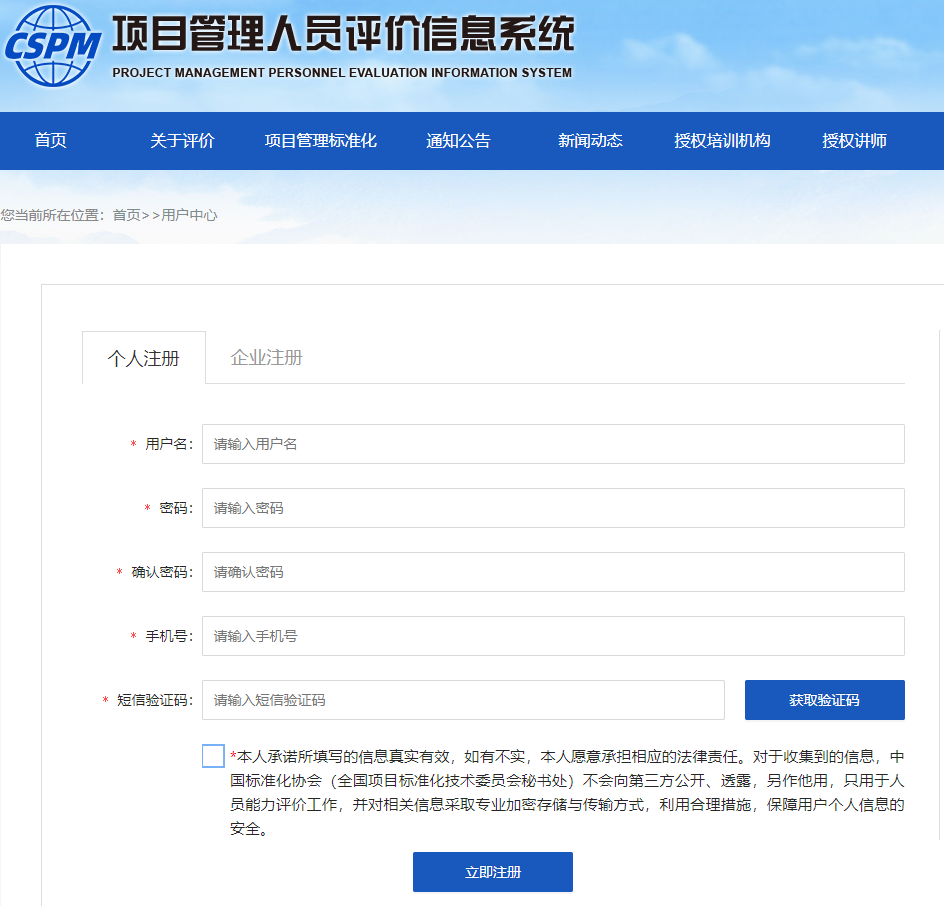Screen dimensions: 944x906
Task: Select the 确认密码 input field
Action: coord(552,572)
